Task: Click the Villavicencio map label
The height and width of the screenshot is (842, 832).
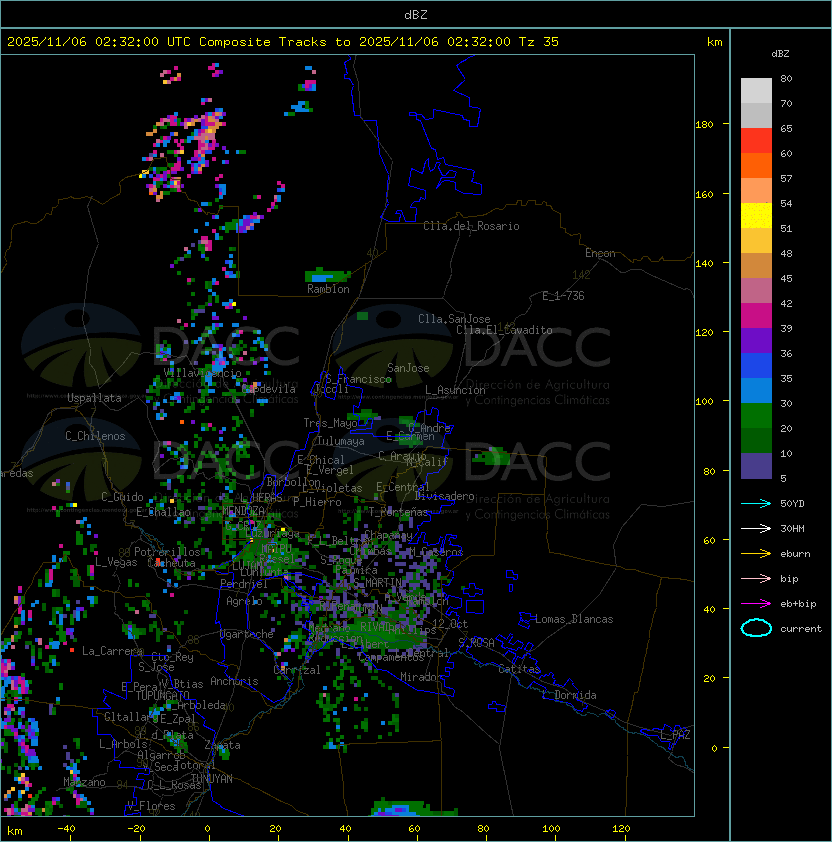Action: pyautogui.click(x=202, y=373)
